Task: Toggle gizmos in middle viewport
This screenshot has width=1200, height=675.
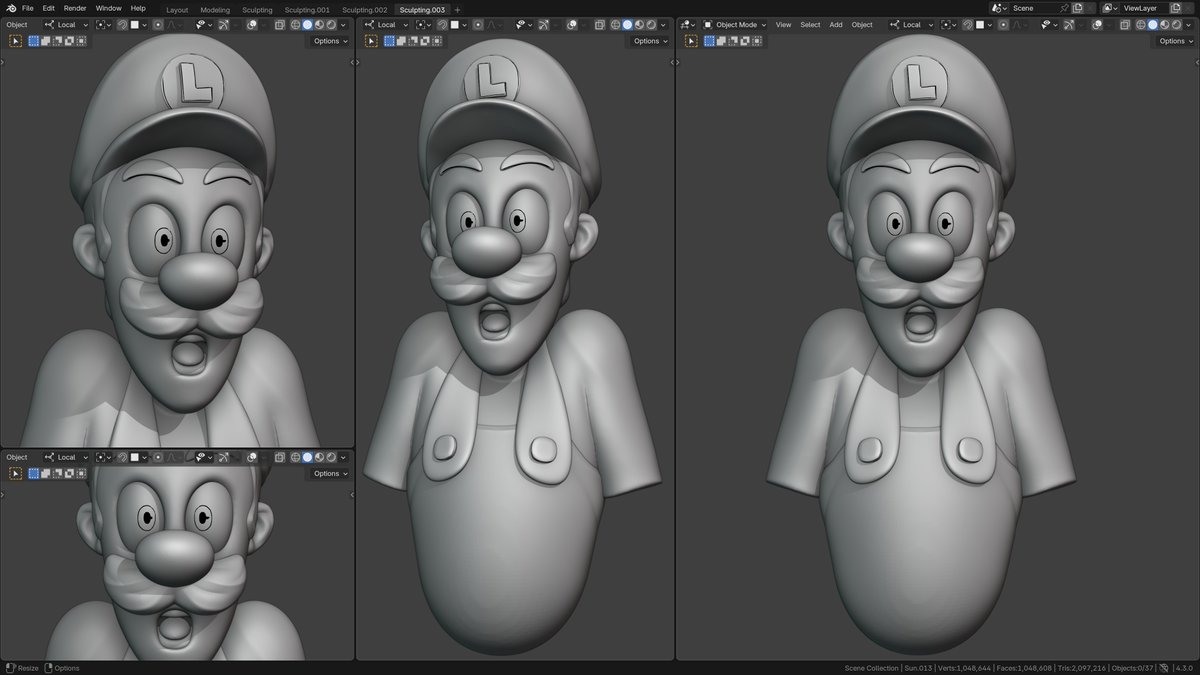Action: pyautogui.click(x=544, y=25)
